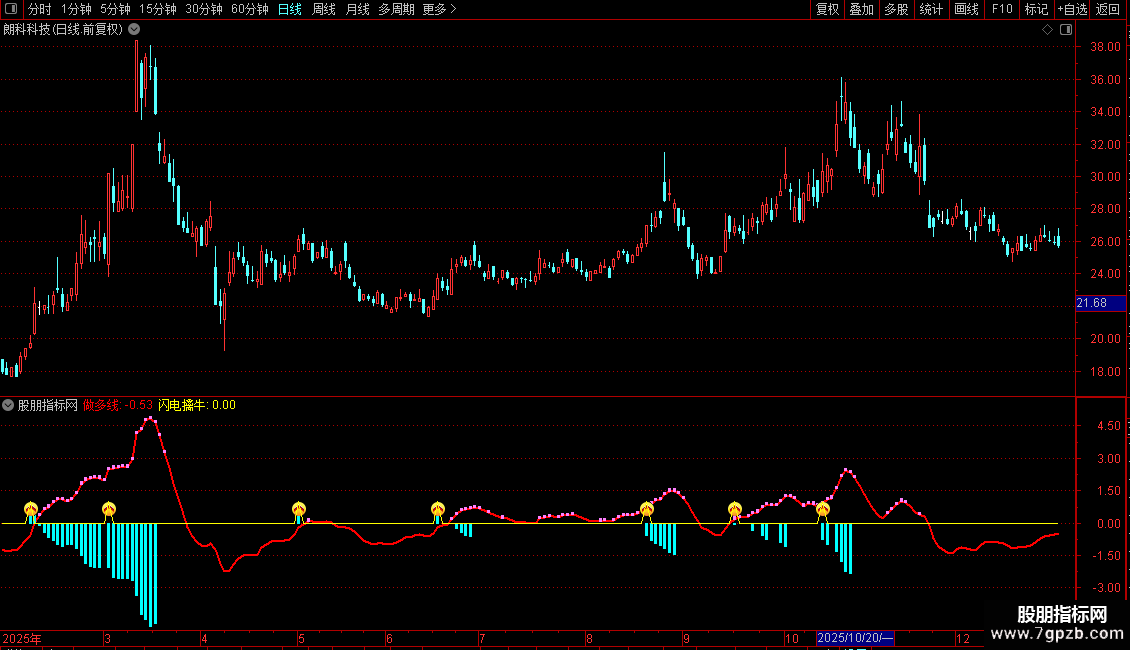Select the 5分钟 period
Screen dimensions: 1130x650
point(115,9)
